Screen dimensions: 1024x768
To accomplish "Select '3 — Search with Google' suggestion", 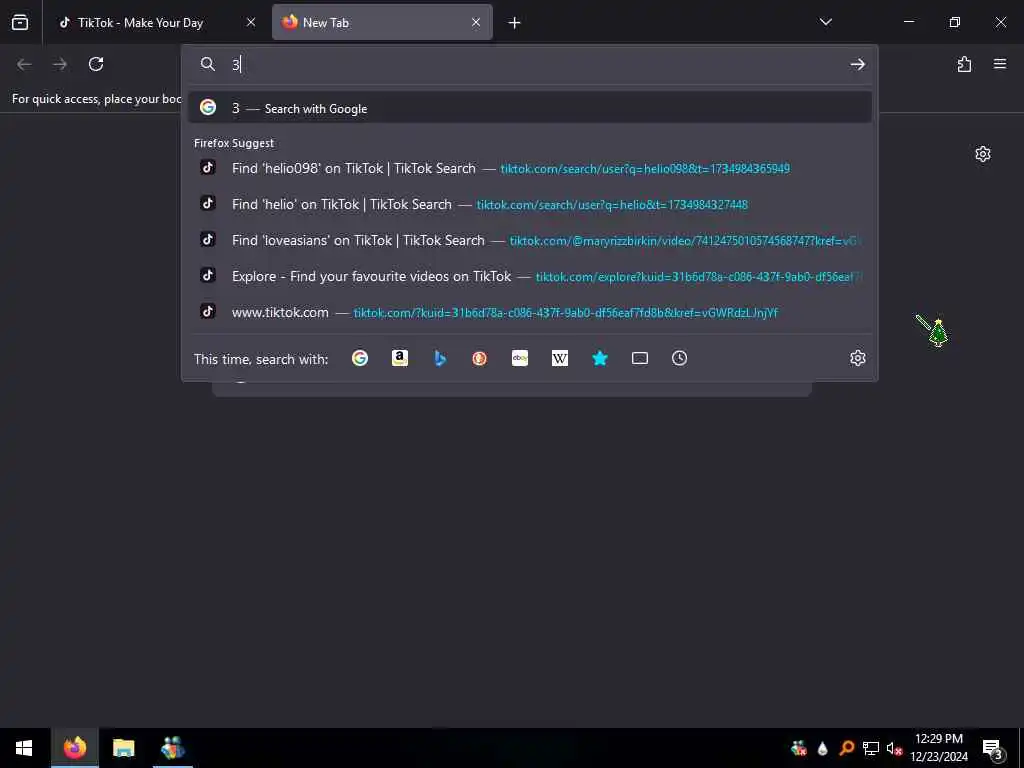I will click(x=530, y=108).
